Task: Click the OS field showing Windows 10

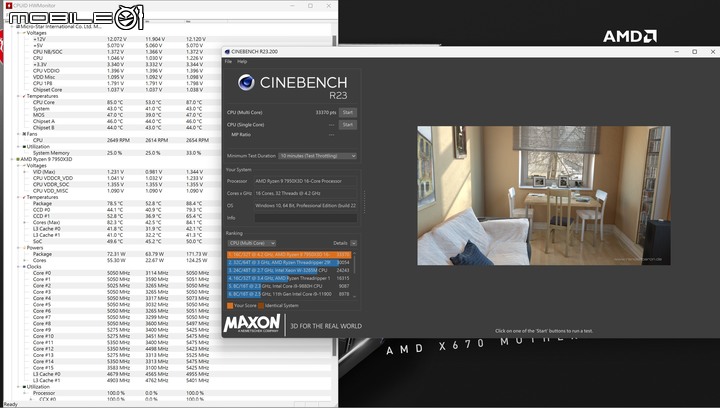Action: [x=305, y=206]
